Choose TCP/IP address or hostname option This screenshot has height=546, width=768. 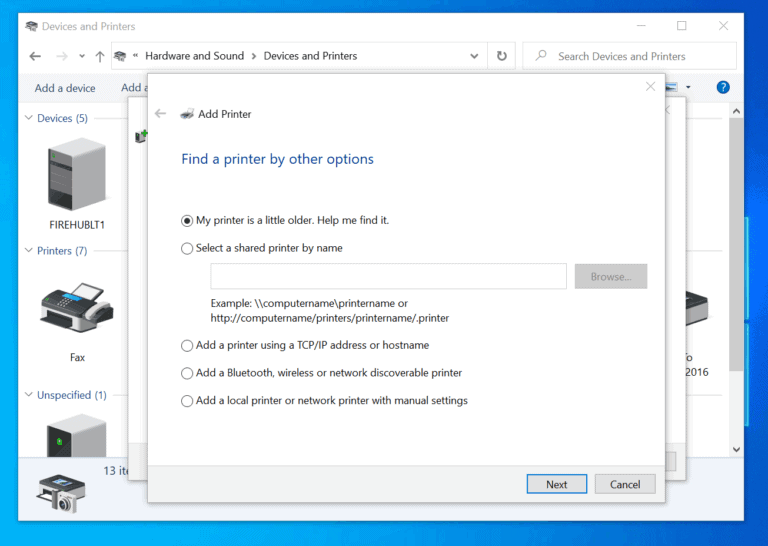point(187,346)
